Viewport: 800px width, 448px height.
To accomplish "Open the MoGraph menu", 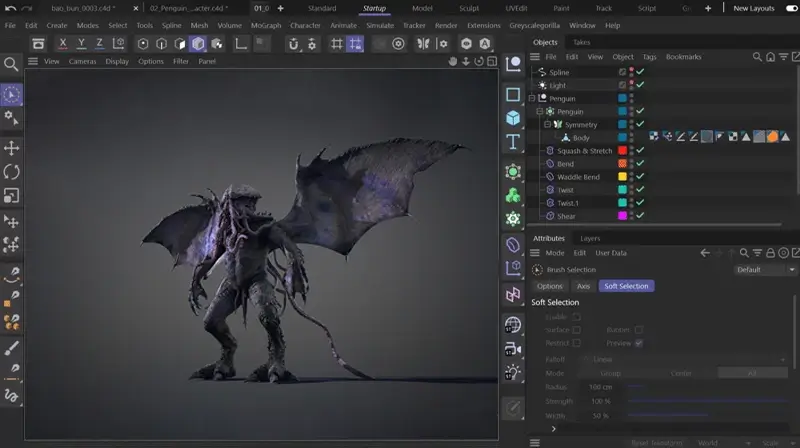I will (x=266, y=25).
